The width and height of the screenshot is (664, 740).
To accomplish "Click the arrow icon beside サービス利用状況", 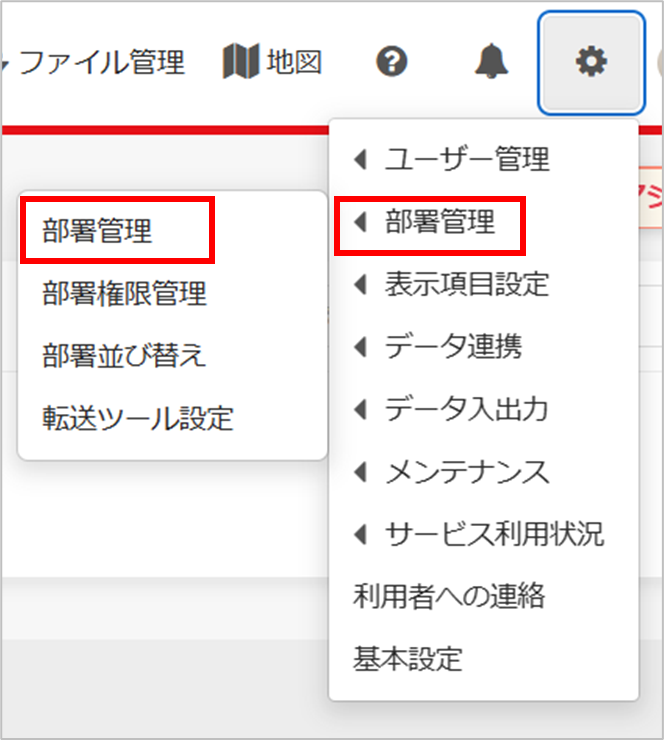I will pyautogui.click(x=361, y=534).
